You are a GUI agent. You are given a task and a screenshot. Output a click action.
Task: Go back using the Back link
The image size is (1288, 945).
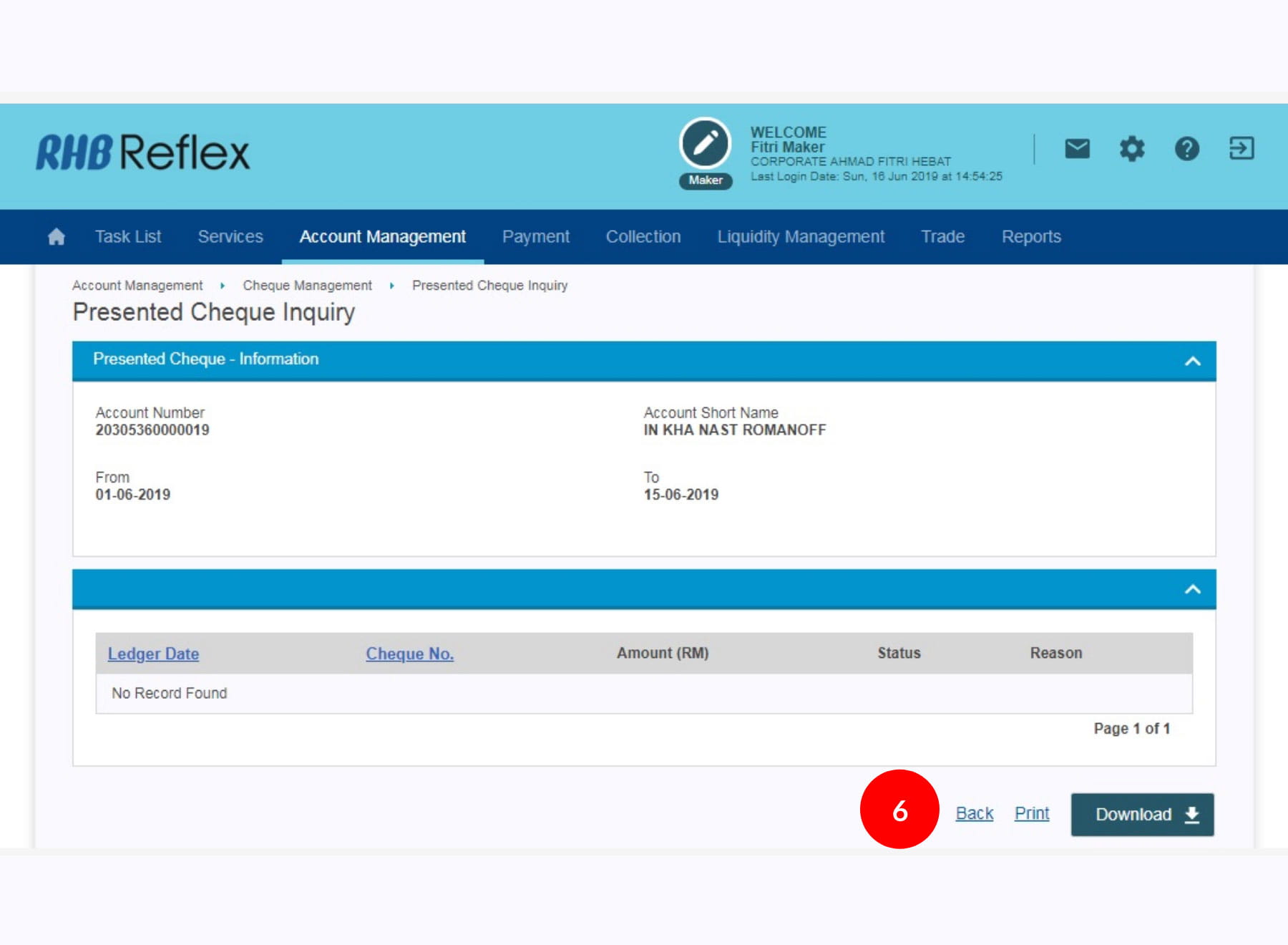975,813
